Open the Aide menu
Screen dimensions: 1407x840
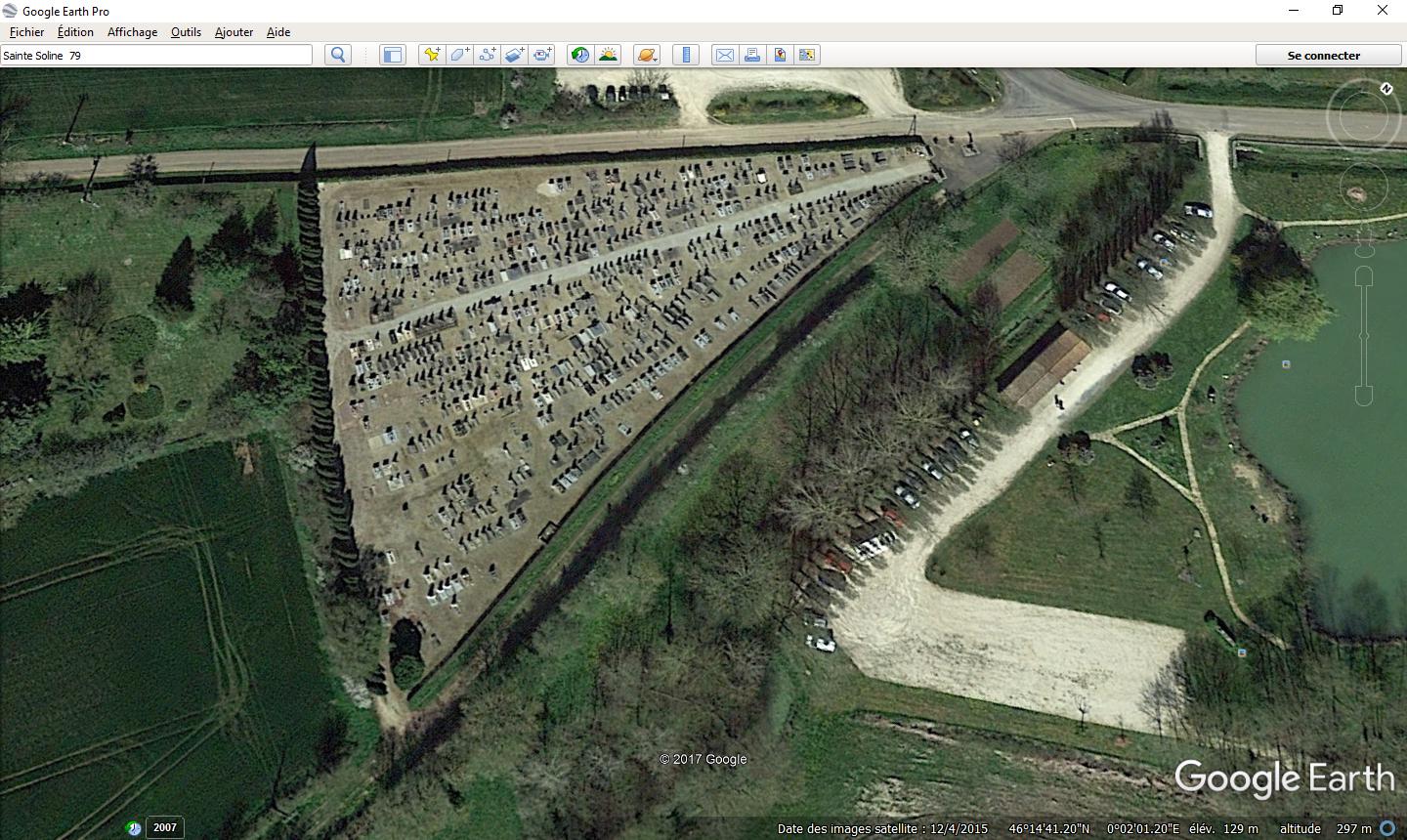click(x=278, y=31)
